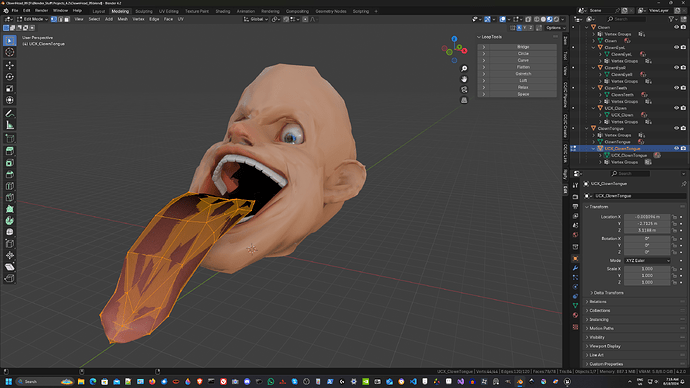Enable vertex select mode
Image resolution: width=690 pixels, height=388 pixels.
[x=54, y=19]
